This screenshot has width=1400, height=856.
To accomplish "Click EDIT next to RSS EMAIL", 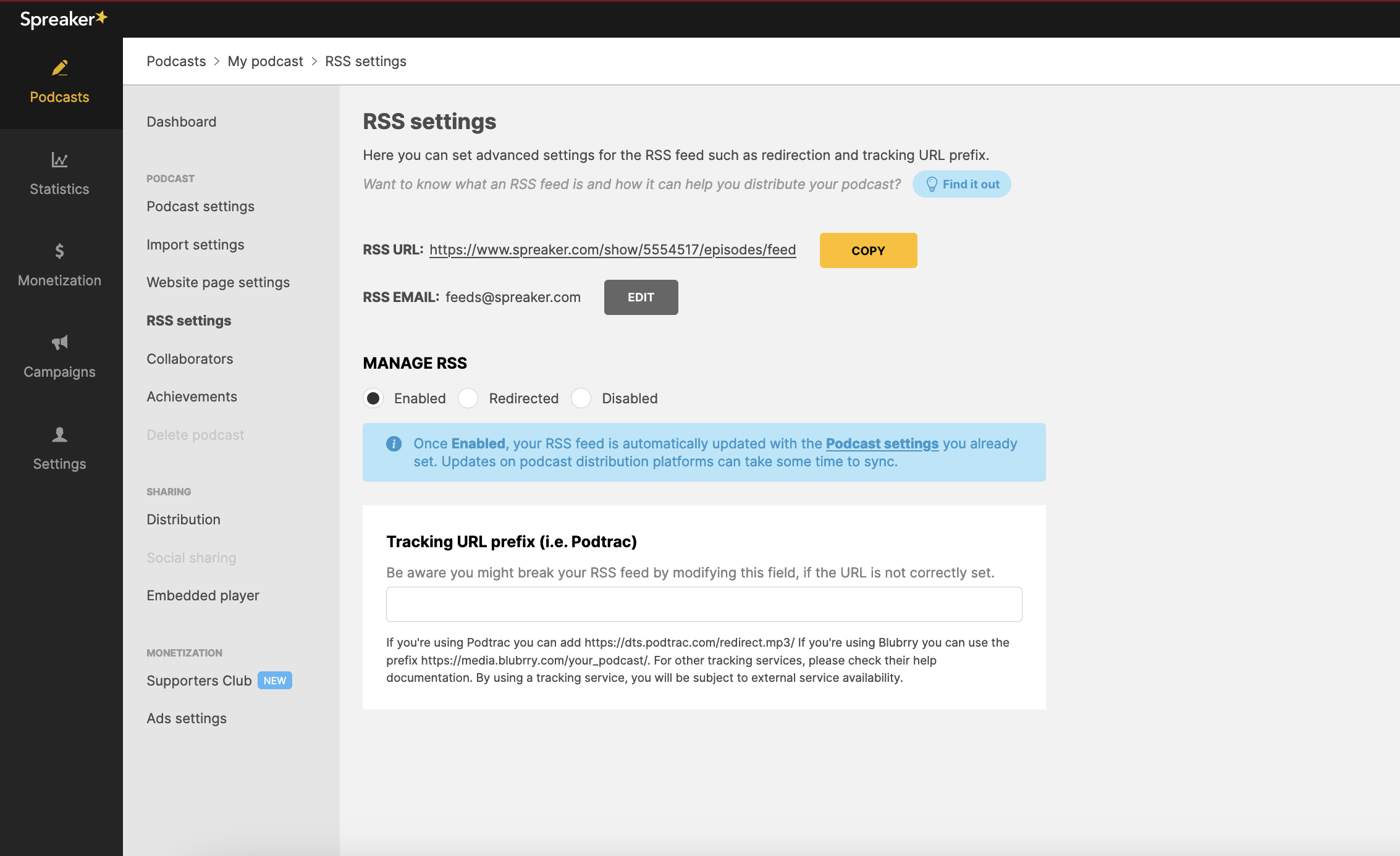I will (x=641, y=297).
